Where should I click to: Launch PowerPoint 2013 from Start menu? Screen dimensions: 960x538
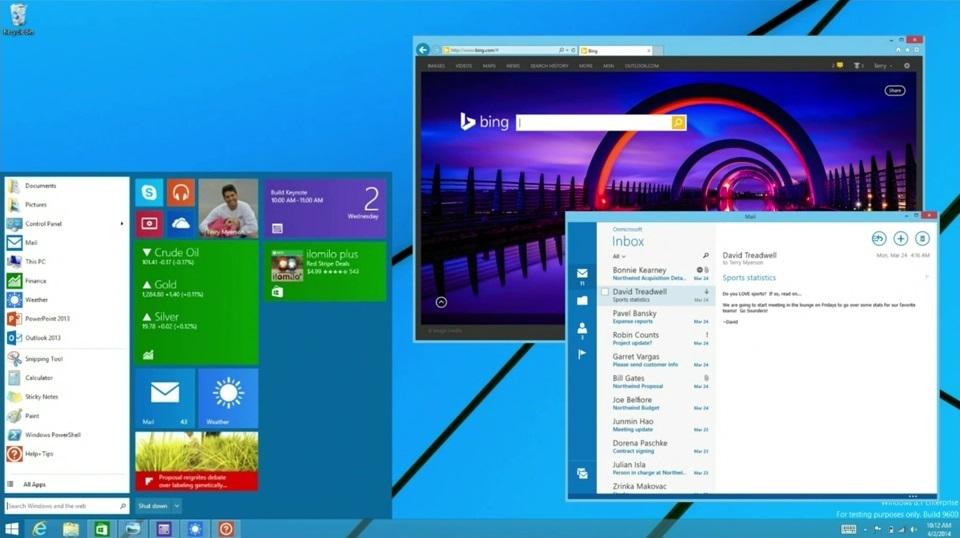47,318
